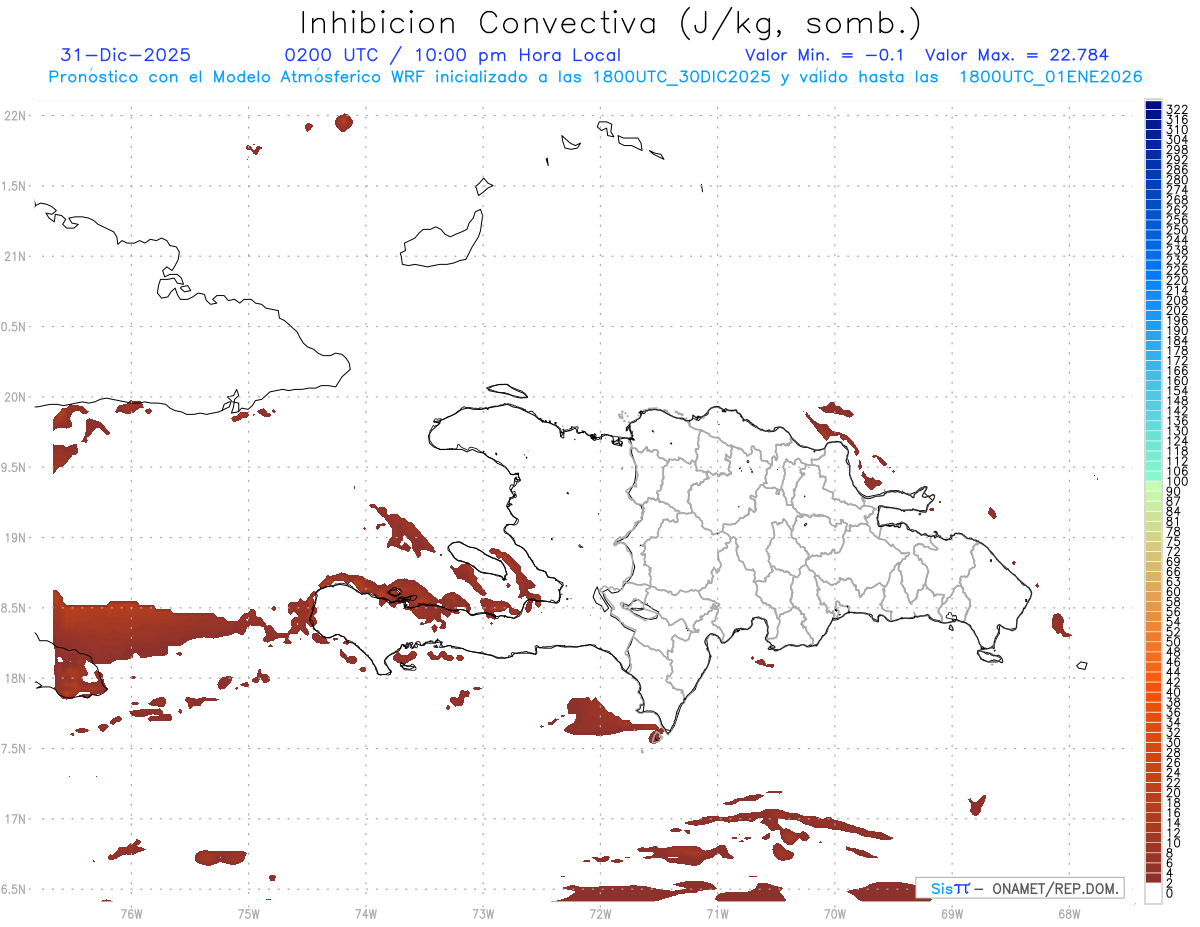
Task: Click the WRF forecast initialization subtitle line
Action: coord(595,77)
